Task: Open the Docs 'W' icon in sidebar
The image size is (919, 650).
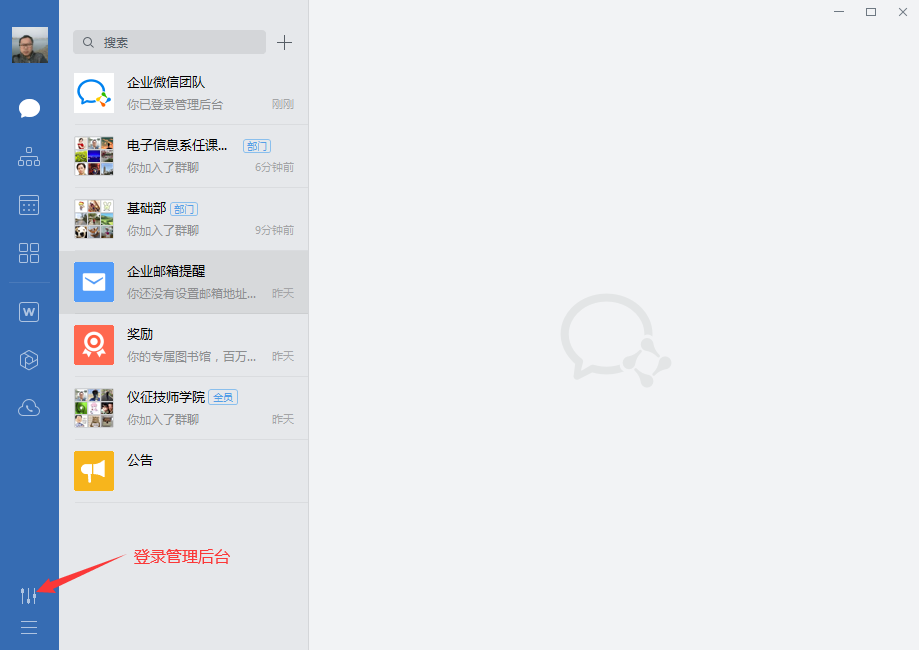Action: click(29, 312)
